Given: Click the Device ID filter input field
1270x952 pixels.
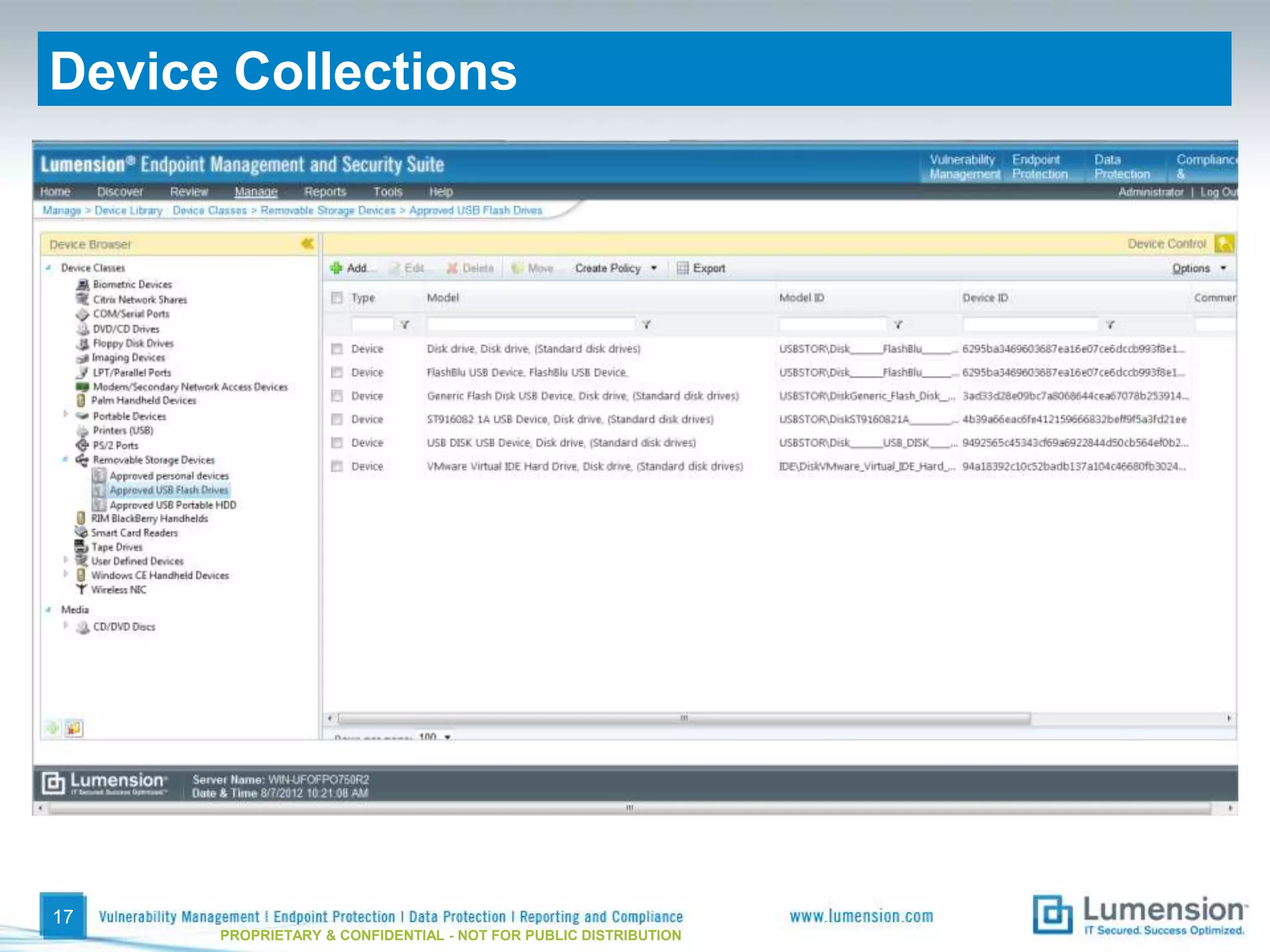Looking at the screenshot, I should (1030, 324).
